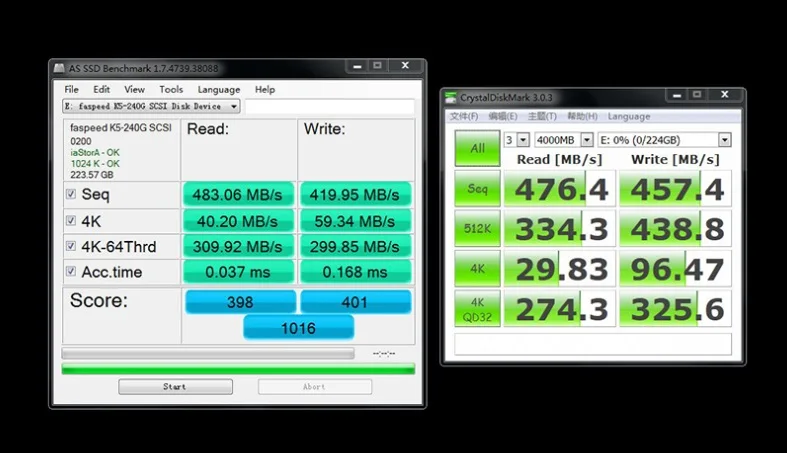787x453 pixels.
Task: Click the 4K-64Thrd write result 299.85 MB/s
Action: pyautogui.click(x=355, y=247)
